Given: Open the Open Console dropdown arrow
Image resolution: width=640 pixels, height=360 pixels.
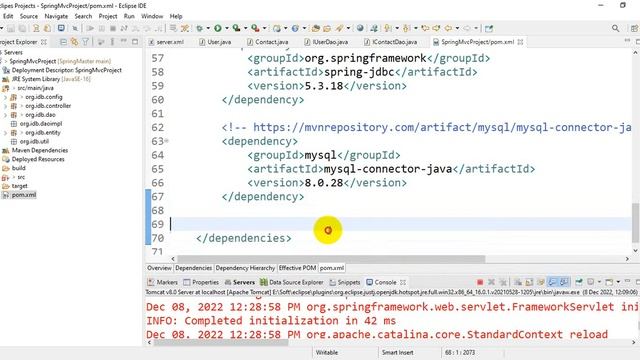Looking at the screenshot, I should pos(618,282).
